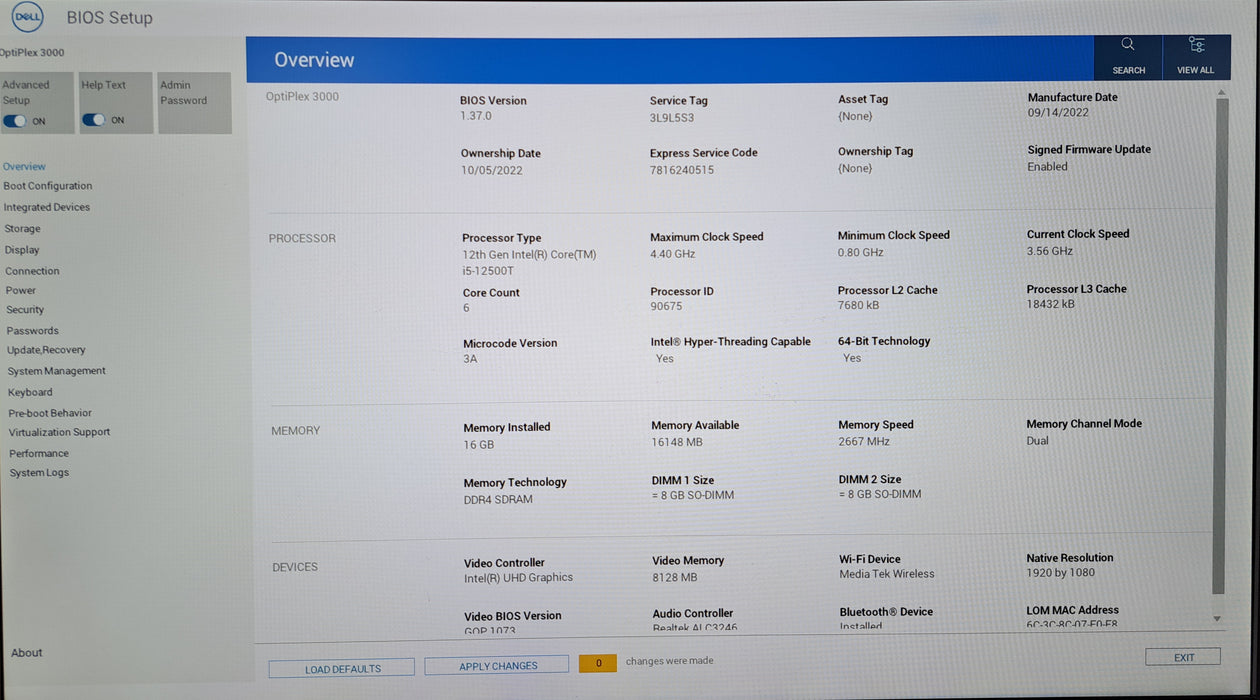Open Power settings

(x=20, y=290)
